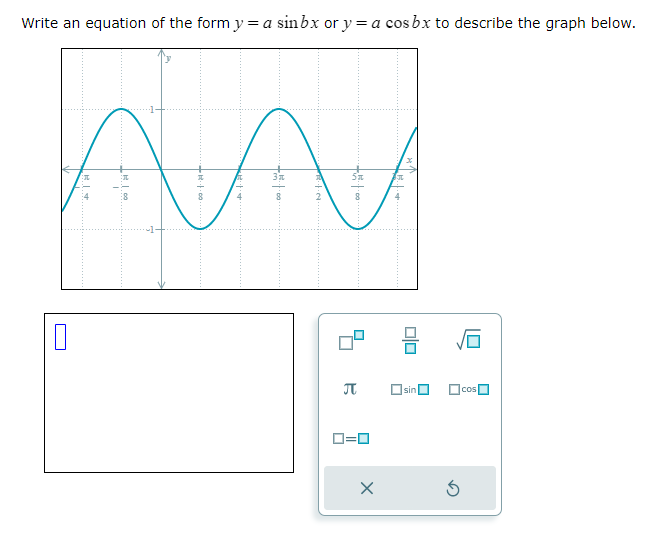Click the graph origin where the axes cross
This screenshot has width=652, height=540.
pos(161,169)
